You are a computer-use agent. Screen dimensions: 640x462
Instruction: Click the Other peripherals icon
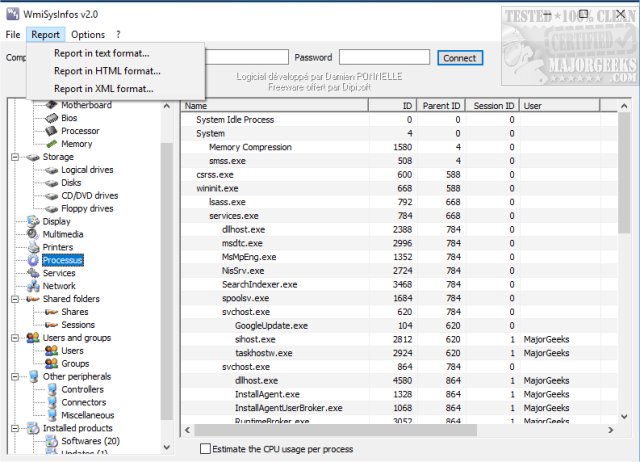coord(33,377)
